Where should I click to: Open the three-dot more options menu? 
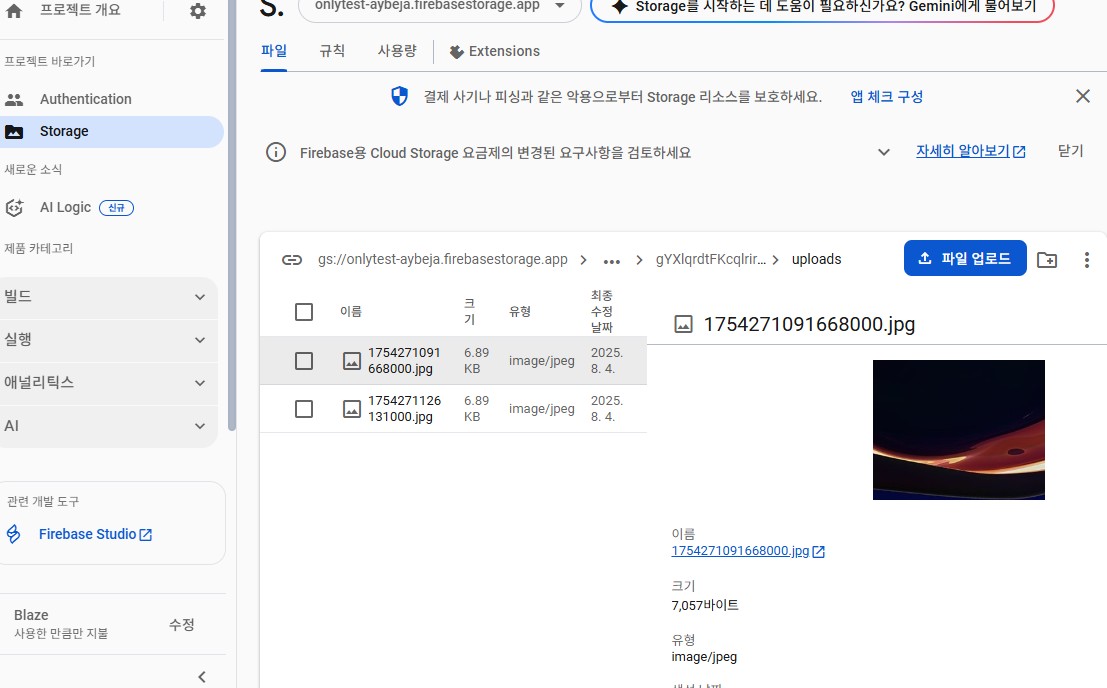[1087, 260]
